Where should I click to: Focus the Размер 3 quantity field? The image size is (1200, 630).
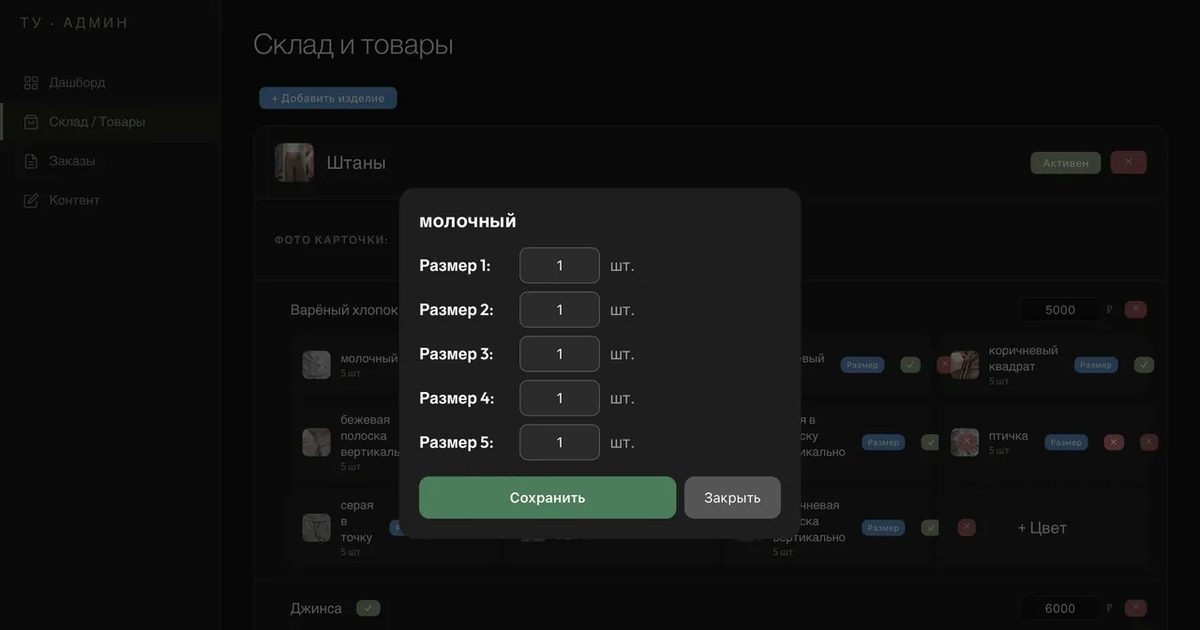pyautogui.click(x=560, y=354)
